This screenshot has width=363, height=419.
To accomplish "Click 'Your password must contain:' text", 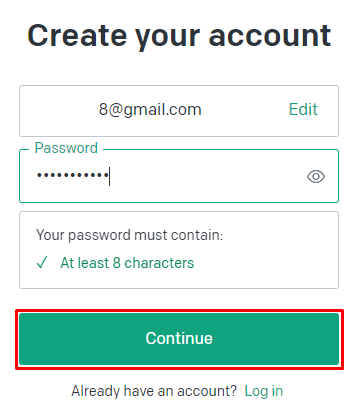I will click(129, 235).
